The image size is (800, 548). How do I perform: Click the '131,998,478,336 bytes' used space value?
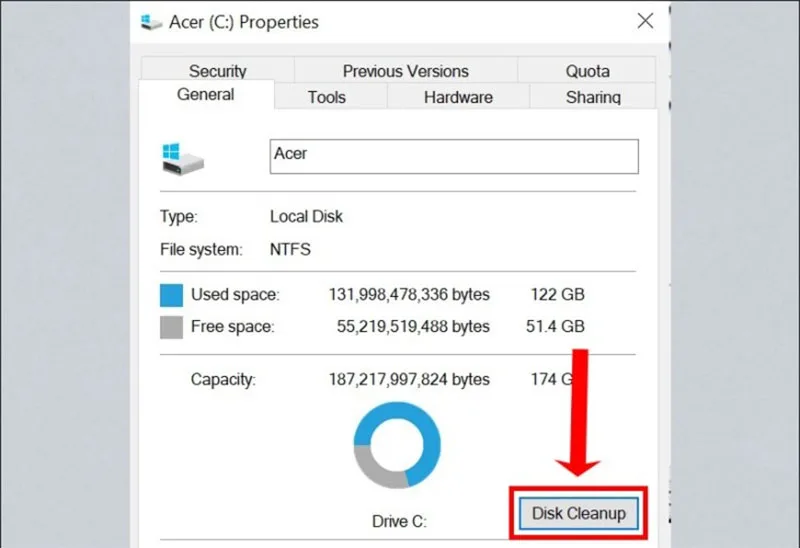coord(409,294)
